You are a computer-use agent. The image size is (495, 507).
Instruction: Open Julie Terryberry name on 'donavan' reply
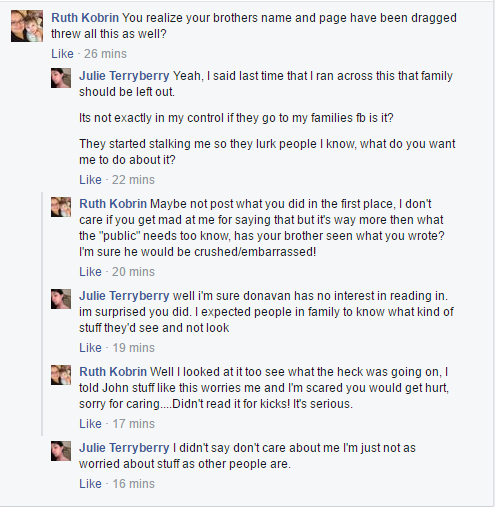[124, 296]
